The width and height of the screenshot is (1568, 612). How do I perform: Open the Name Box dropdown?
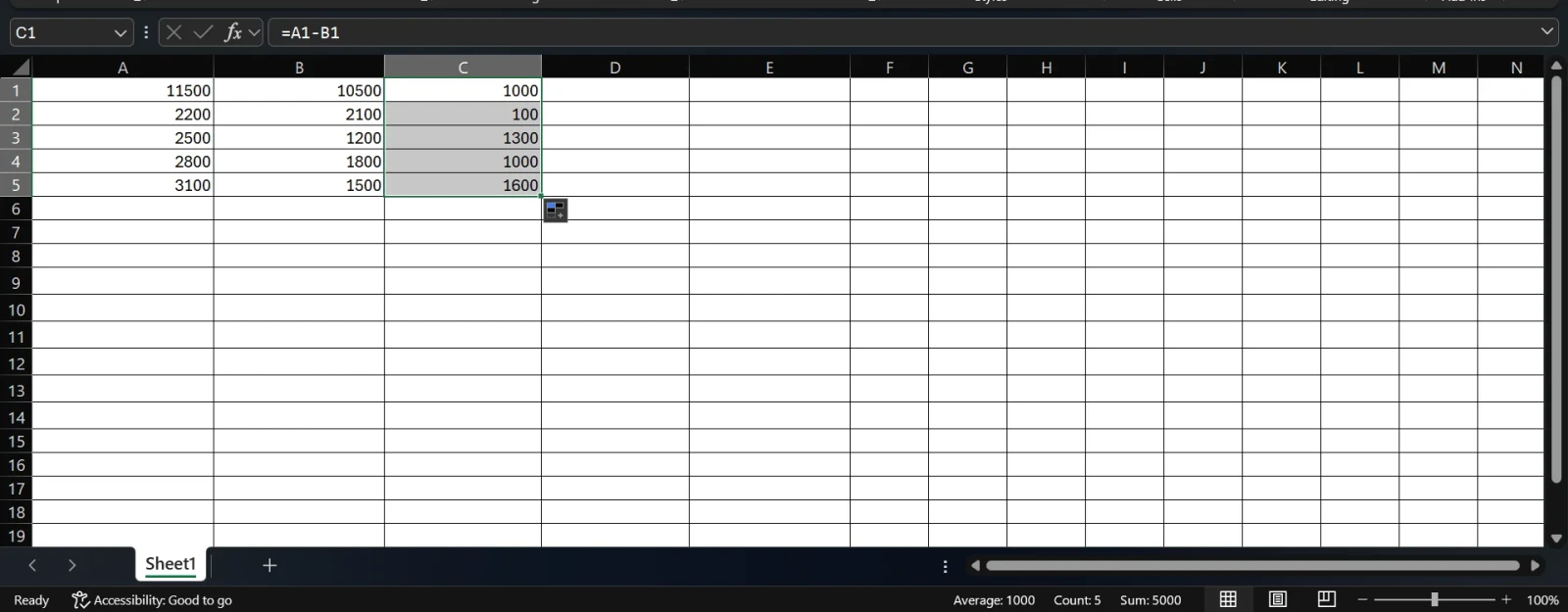(121, 32)
